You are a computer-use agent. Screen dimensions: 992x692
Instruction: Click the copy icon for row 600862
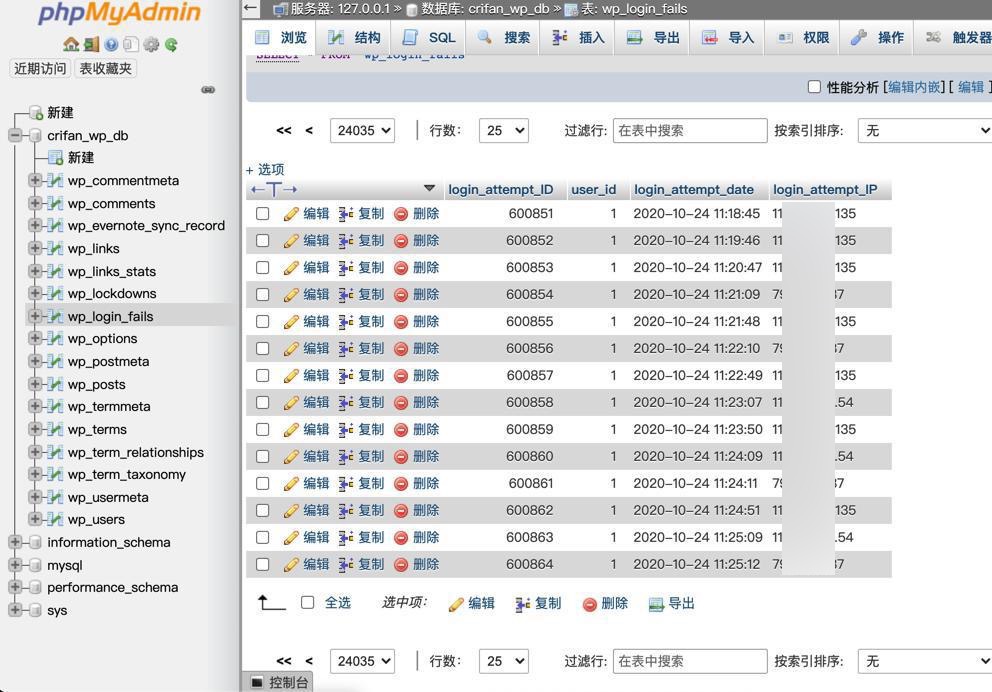(345, 510)
